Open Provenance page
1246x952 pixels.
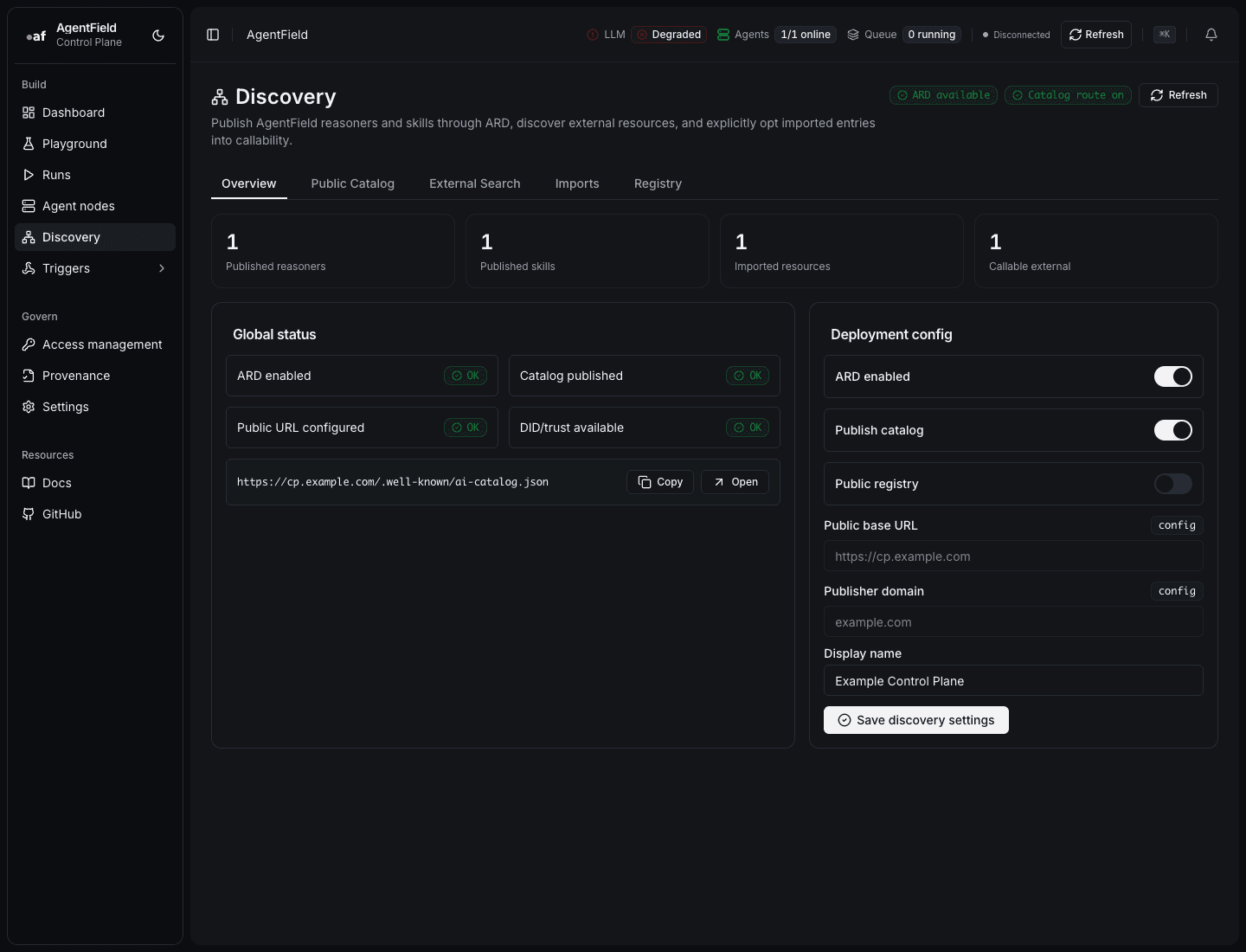[95, 376]
